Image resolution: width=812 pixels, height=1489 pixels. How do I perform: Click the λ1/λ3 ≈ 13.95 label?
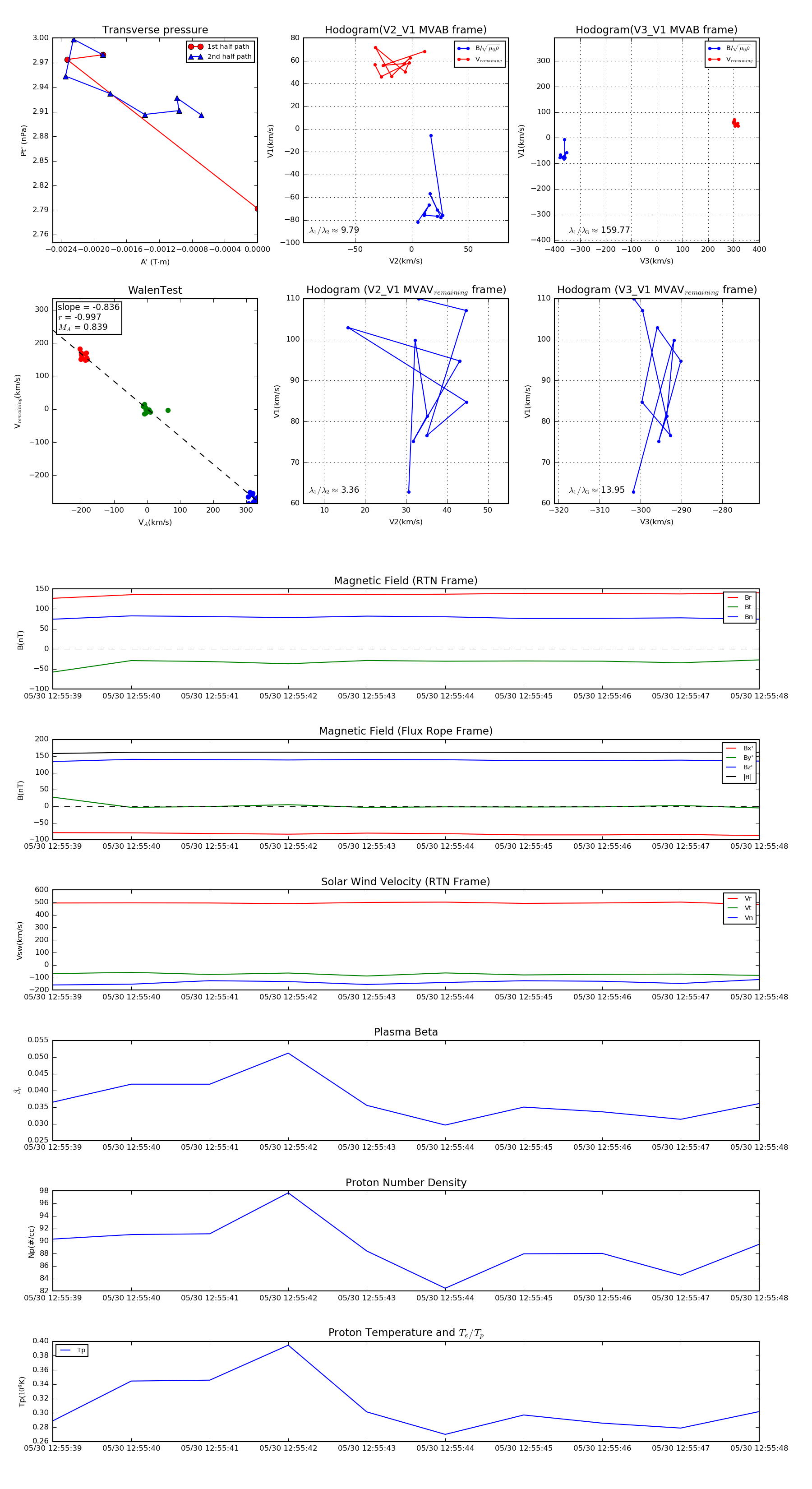597,490
